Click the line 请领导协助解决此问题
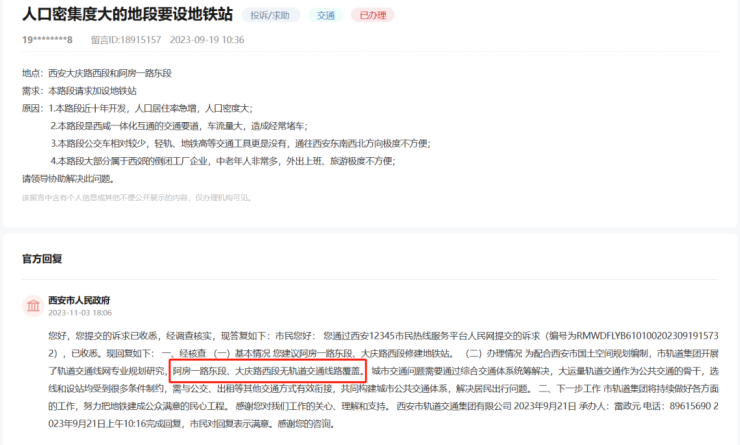Viewport: 740px width, 445px height. pyautogui.click(x=68, y=178)
